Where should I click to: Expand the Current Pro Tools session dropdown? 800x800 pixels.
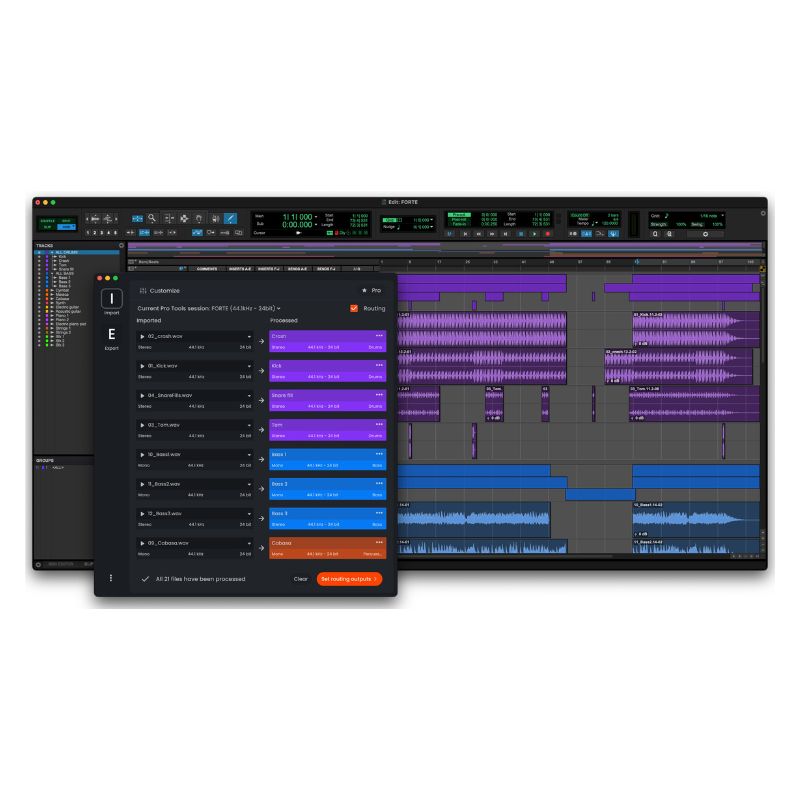[x=279, y=308]
